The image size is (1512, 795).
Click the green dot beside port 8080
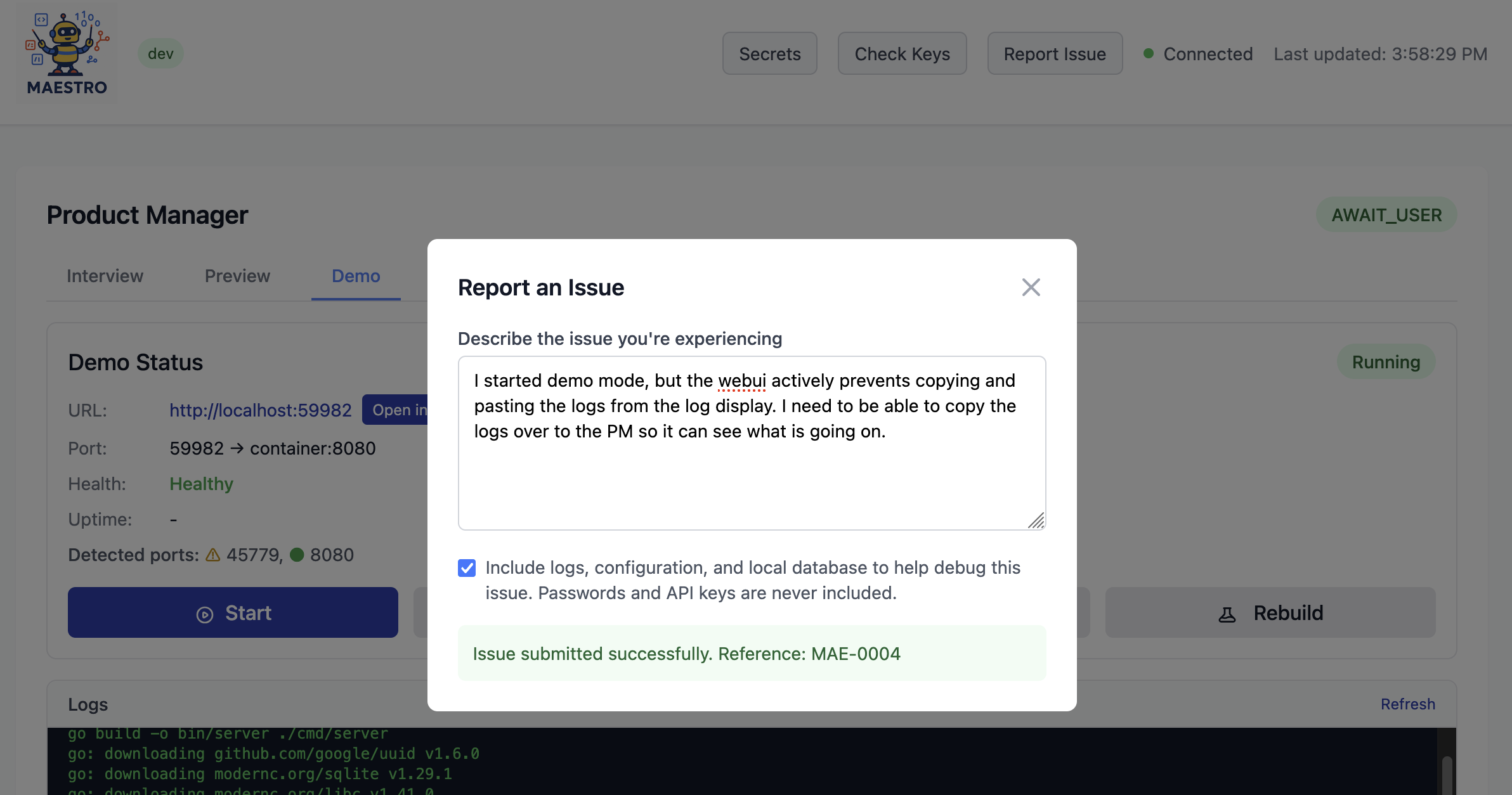tap(297, 555)
